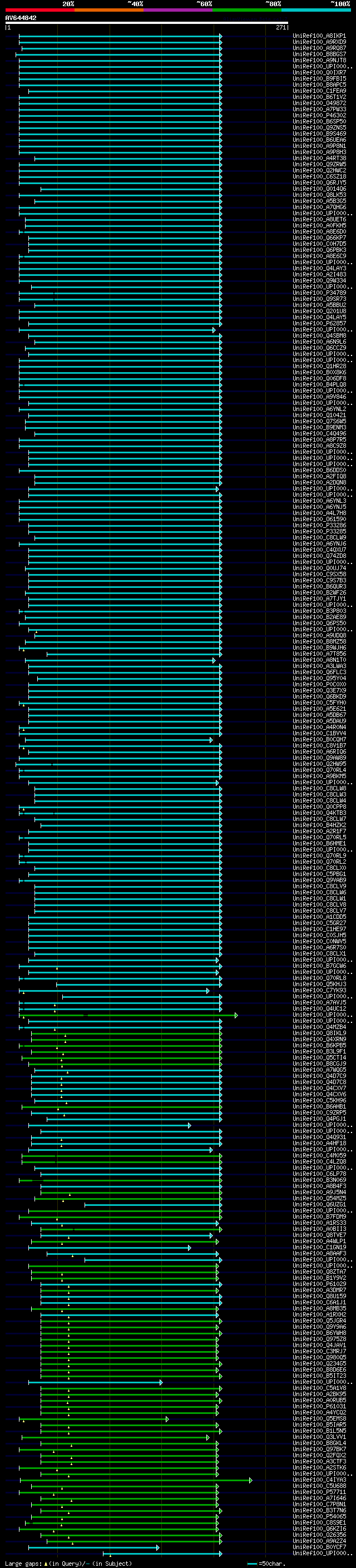Select the UniRef100_Q4KTB3 label
Viewport: 356px width, 1568px height.
click(319, 813)
